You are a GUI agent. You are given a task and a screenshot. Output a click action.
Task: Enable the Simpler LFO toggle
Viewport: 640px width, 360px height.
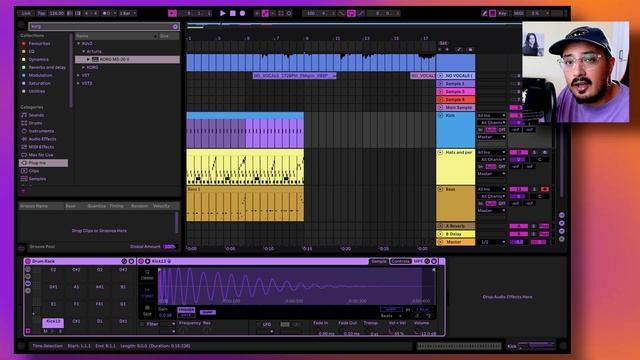(x=258, y=324)
